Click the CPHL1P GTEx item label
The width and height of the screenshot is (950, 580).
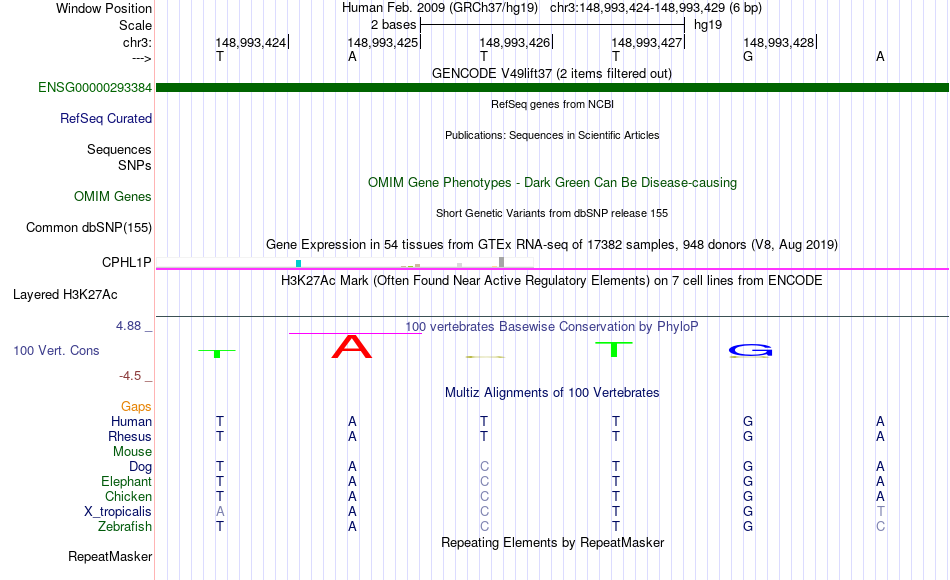point(126,262)
